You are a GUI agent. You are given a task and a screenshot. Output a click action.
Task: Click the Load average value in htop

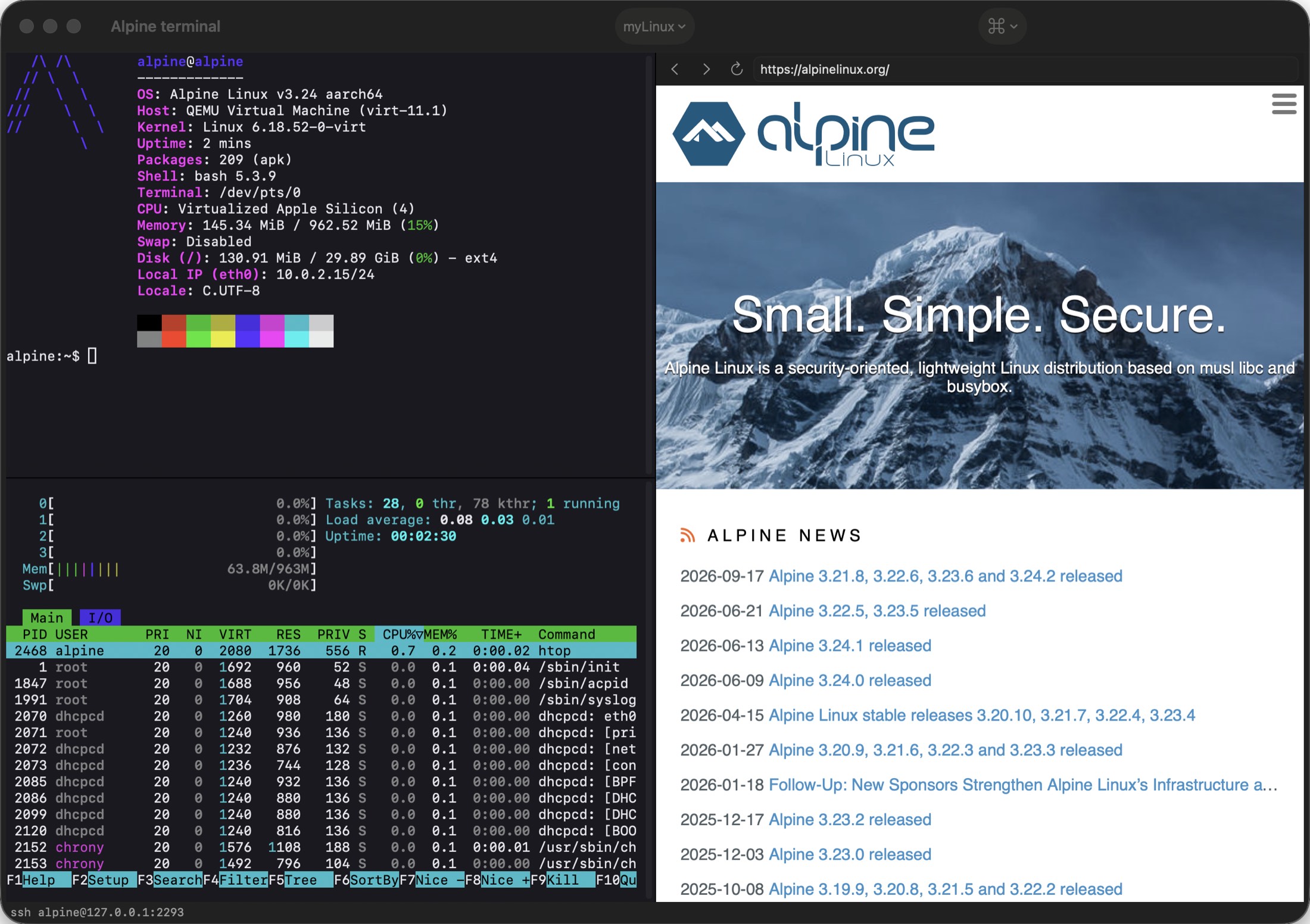[x=497, y=520]
